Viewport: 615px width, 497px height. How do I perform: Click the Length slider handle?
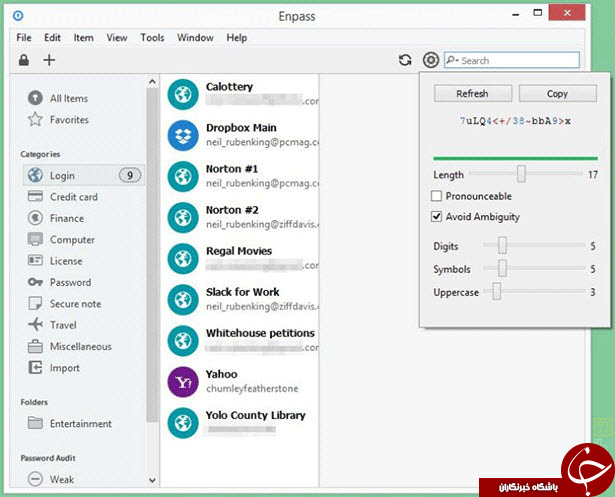(x=521, y=174)
